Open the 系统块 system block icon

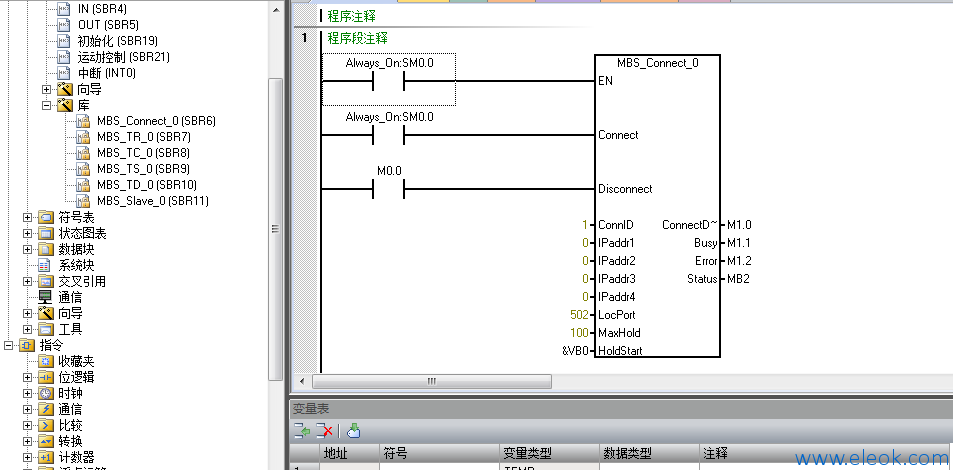[x=45, y=266]
